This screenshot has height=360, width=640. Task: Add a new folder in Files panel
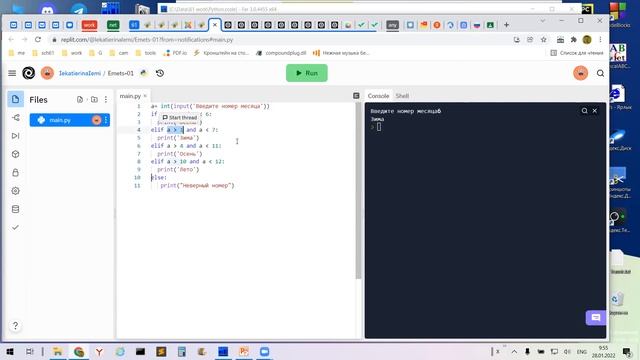point(94,100)
